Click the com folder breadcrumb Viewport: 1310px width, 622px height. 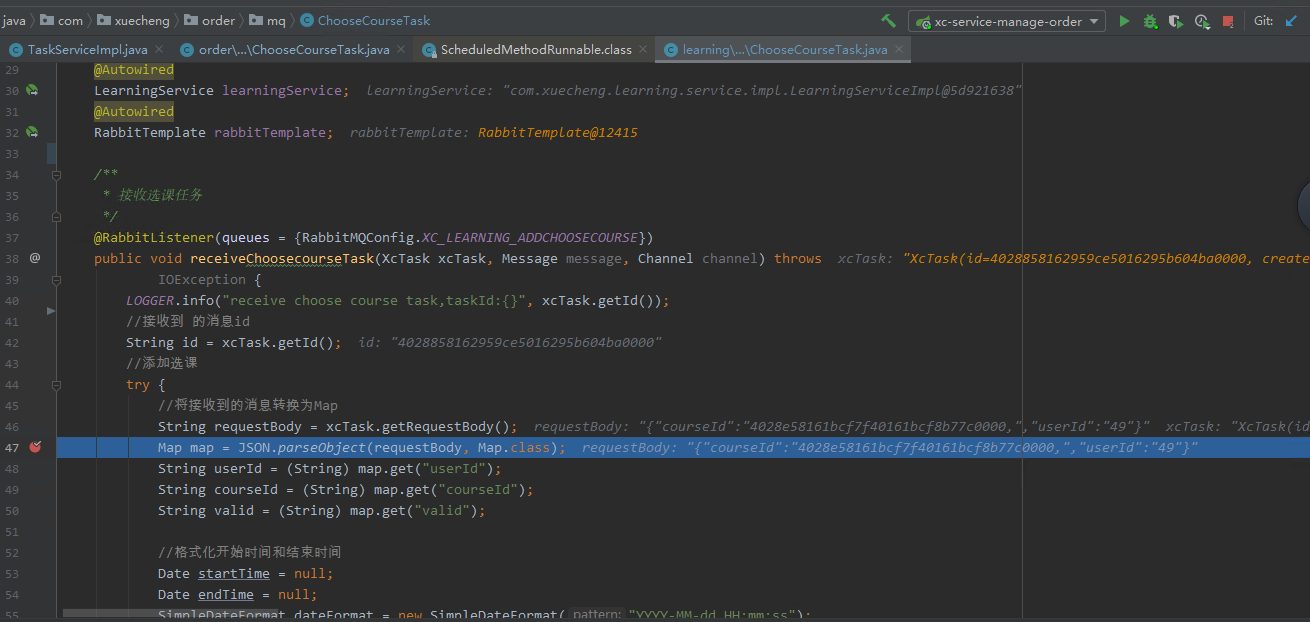point(62,20)
